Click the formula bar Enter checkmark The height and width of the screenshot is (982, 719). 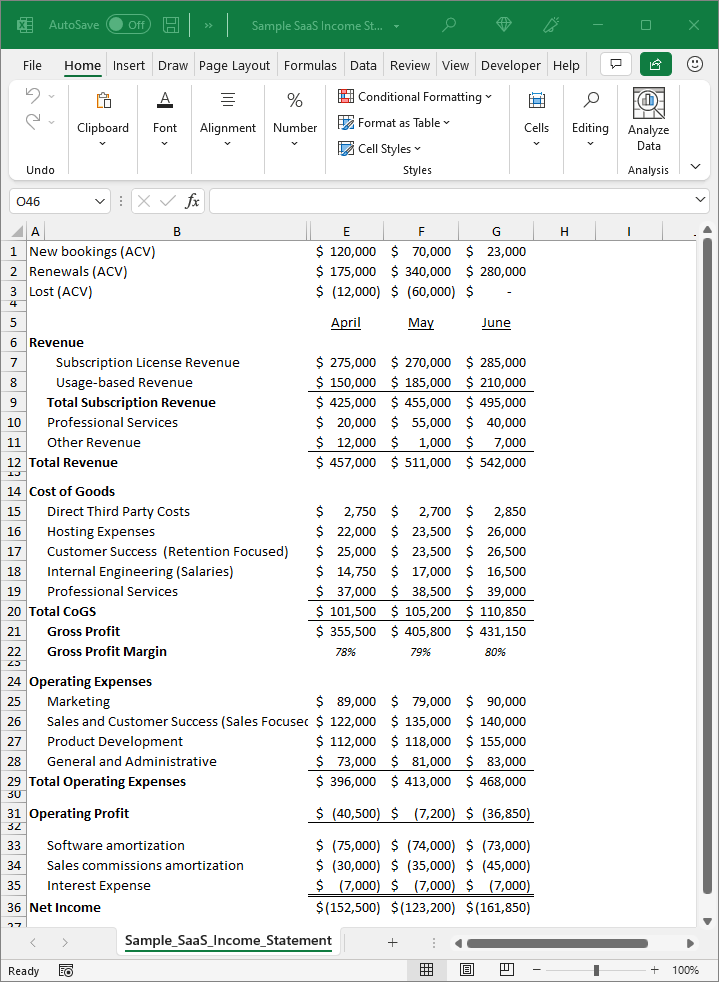168,201
